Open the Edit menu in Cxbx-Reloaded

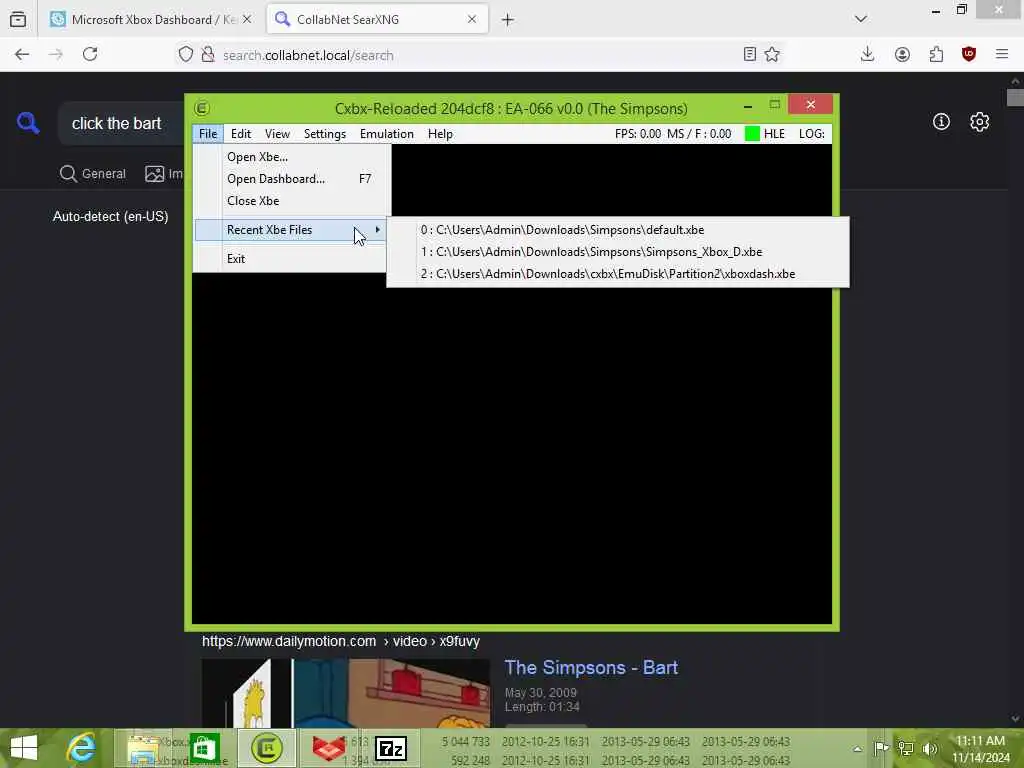[241, 134]
